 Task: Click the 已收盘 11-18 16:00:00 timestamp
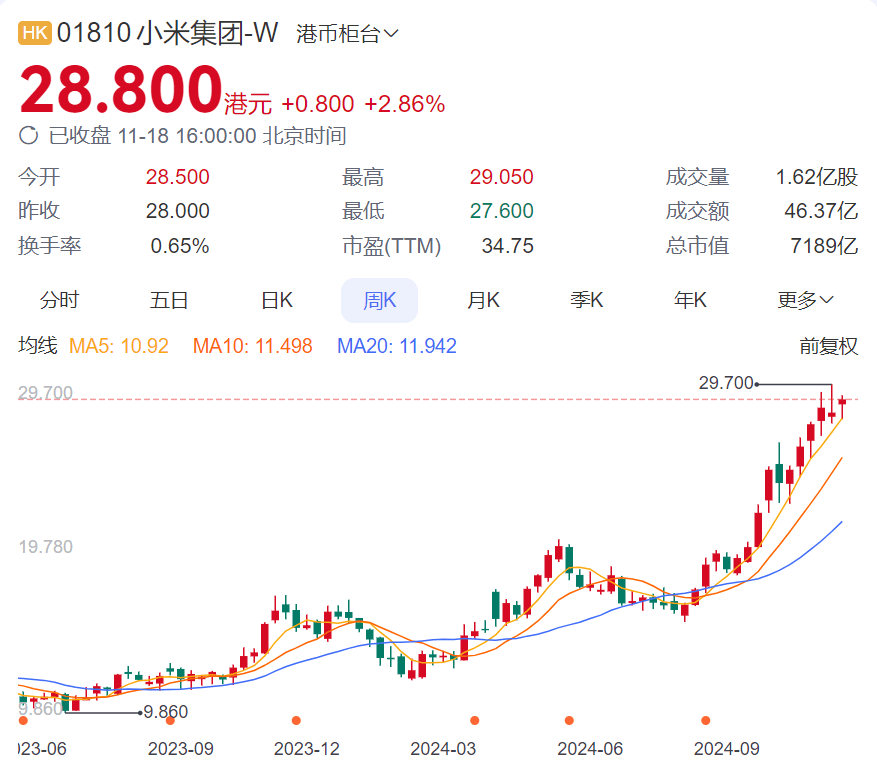pos(197,135)
